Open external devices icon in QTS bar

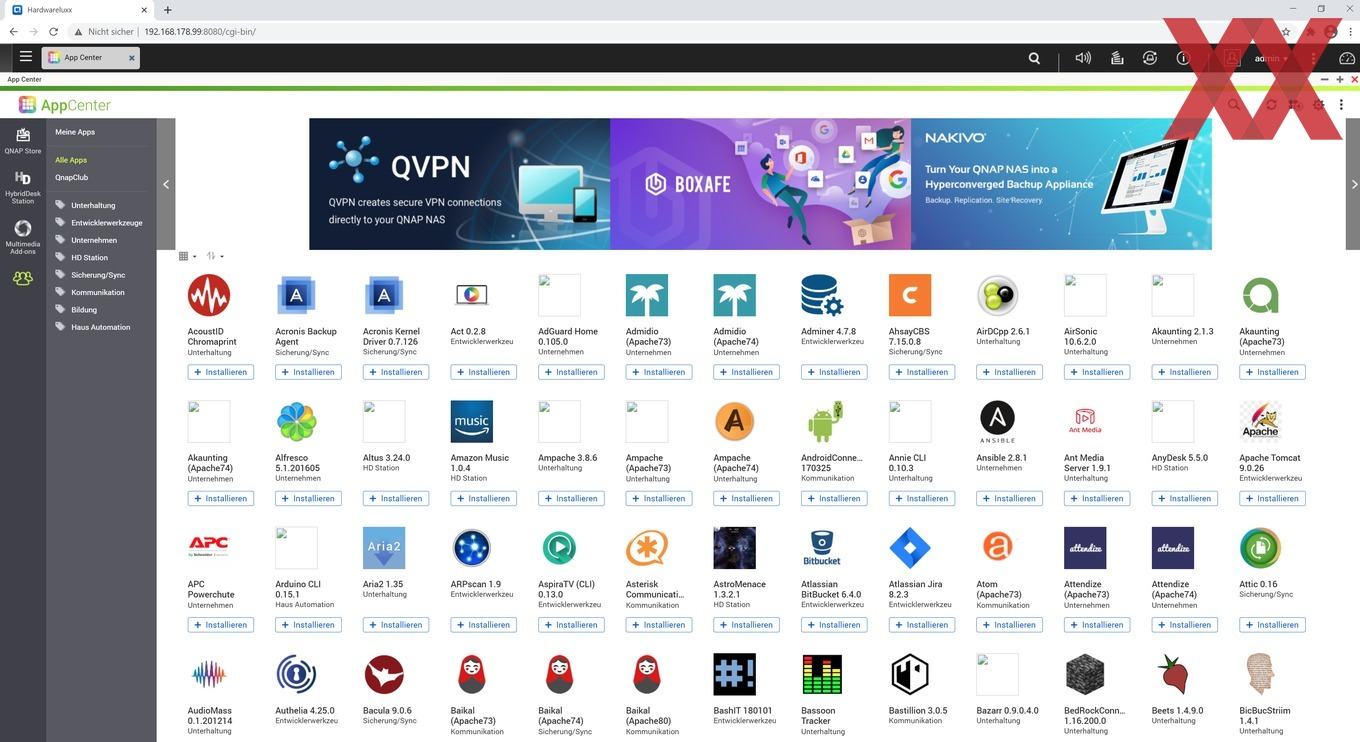[x=1151, y=58]
